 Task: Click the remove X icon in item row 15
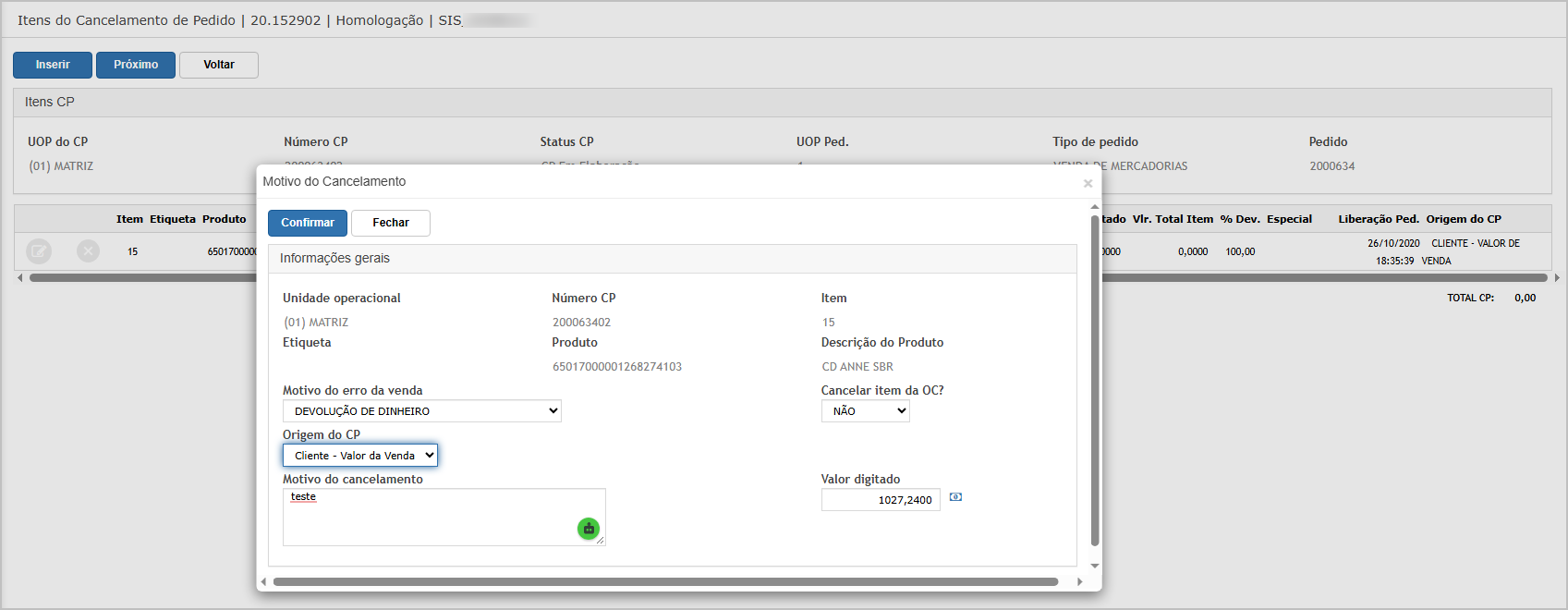point(88,250)
